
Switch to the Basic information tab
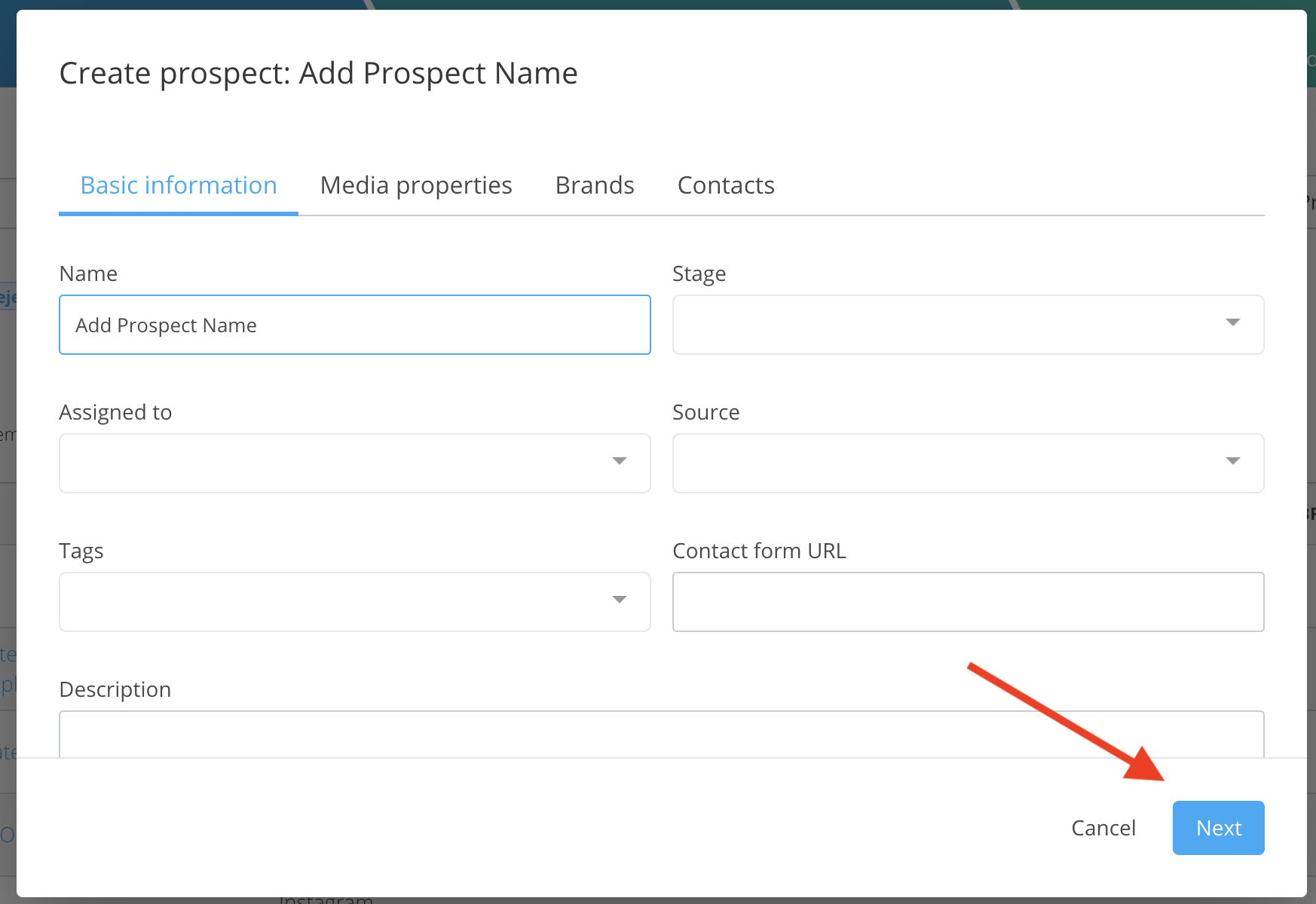(x=179, y=185)
